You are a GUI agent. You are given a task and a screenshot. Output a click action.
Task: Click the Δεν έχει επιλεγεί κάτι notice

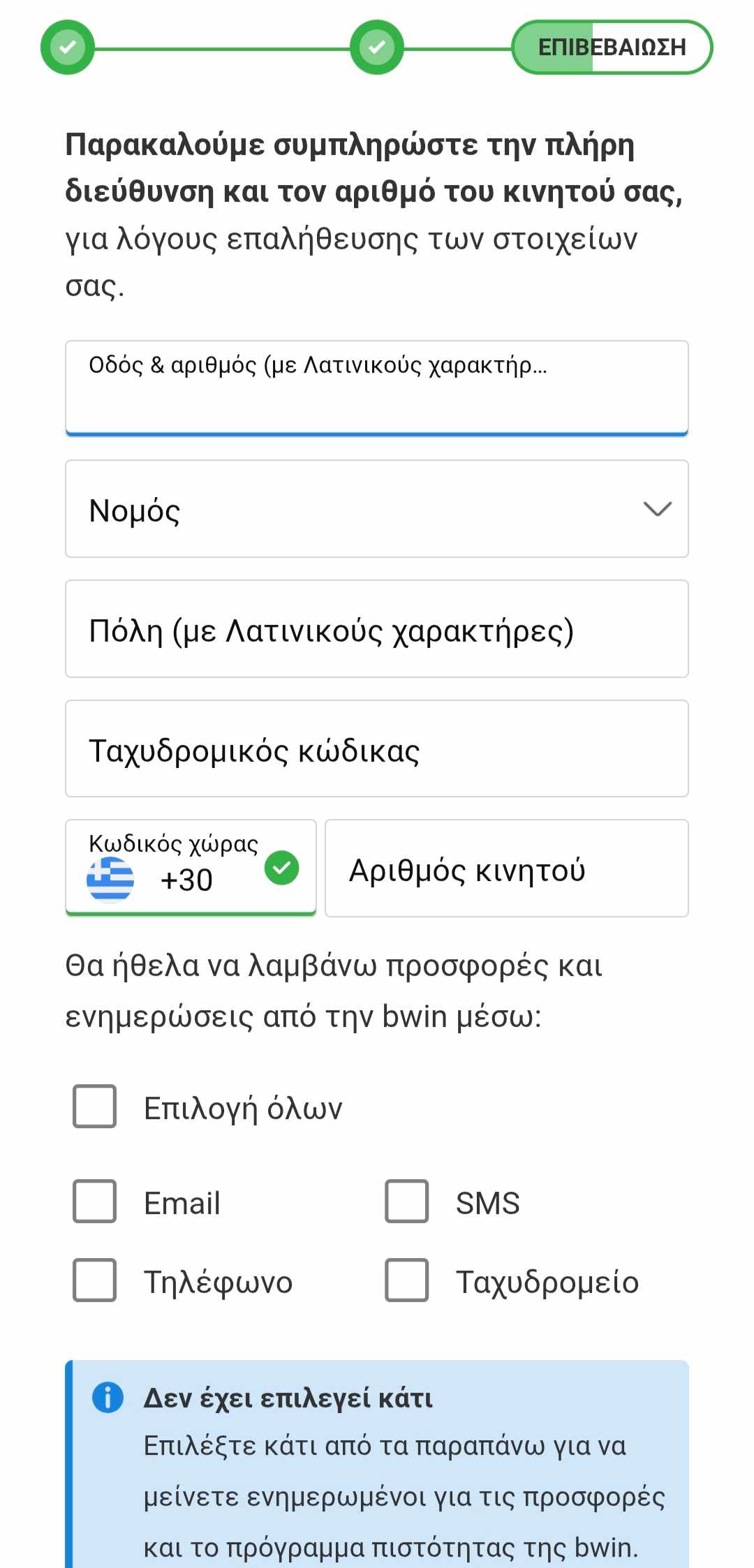coord(377,1464)
